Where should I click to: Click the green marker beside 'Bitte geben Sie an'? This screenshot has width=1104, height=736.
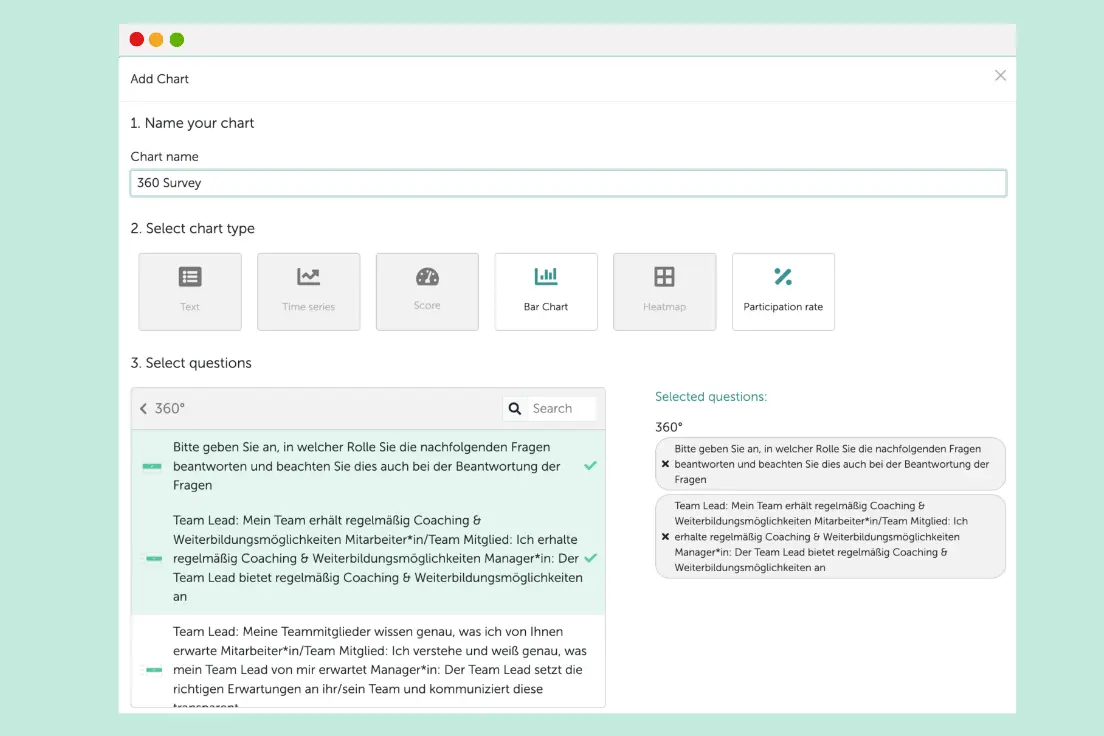point(152,466)
